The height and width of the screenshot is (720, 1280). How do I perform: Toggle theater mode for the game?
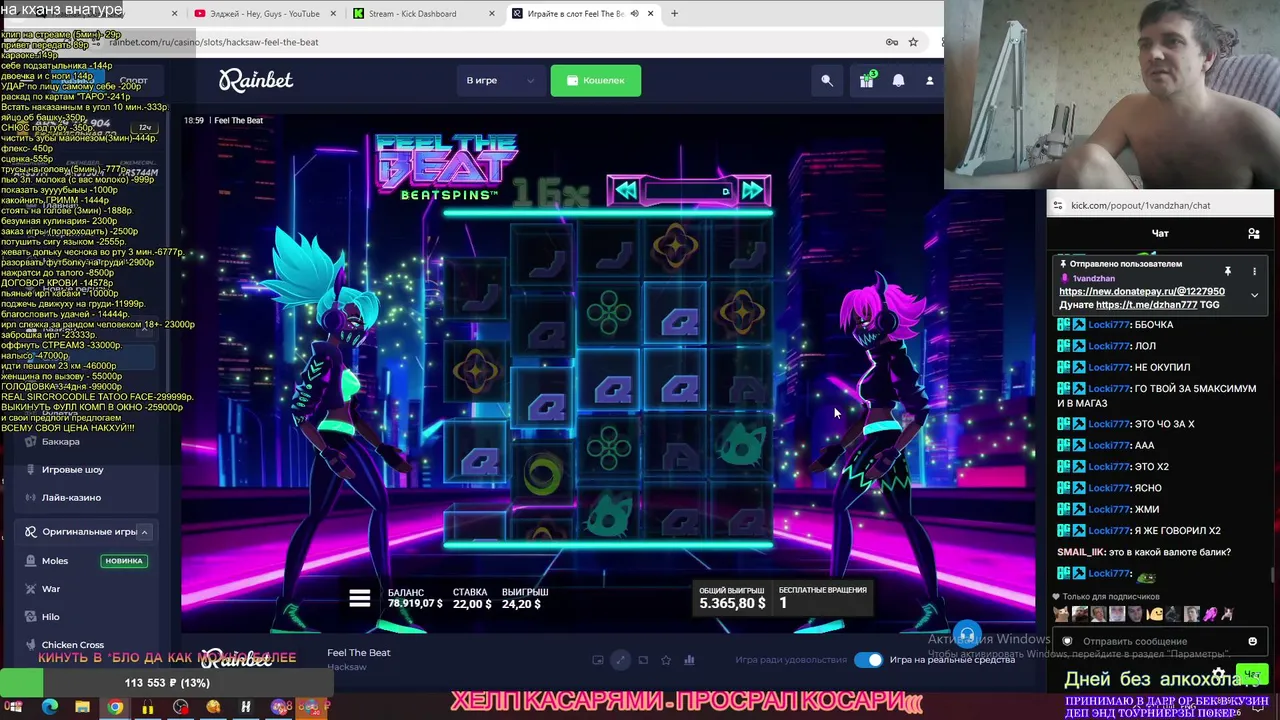point(643,660)
